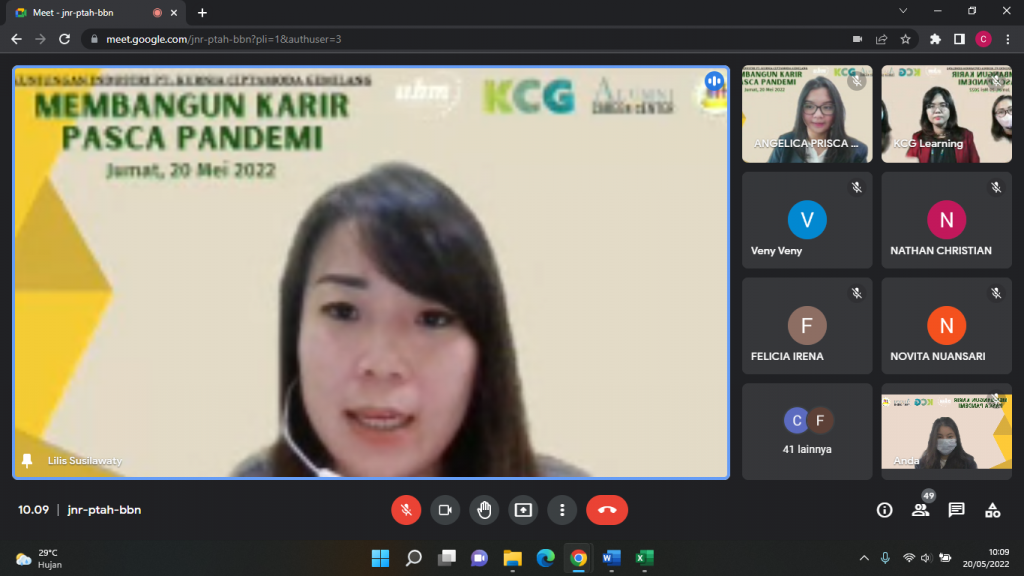
Task: Show hidden system tray icons
Action: click(x=864, y=558)
